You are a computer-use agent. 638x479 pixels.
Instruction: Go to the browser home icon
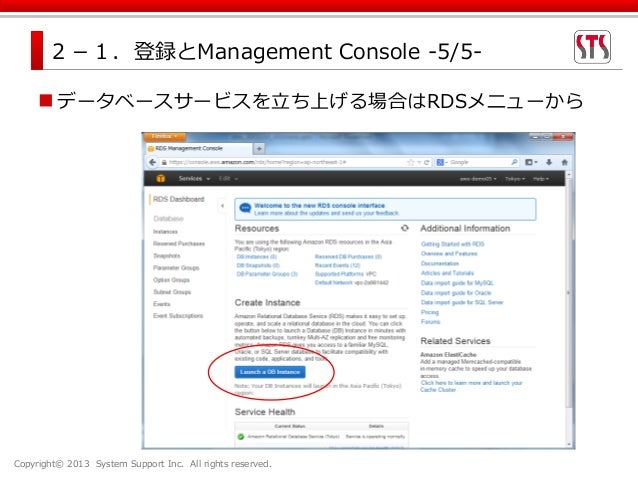coord(564,162)
